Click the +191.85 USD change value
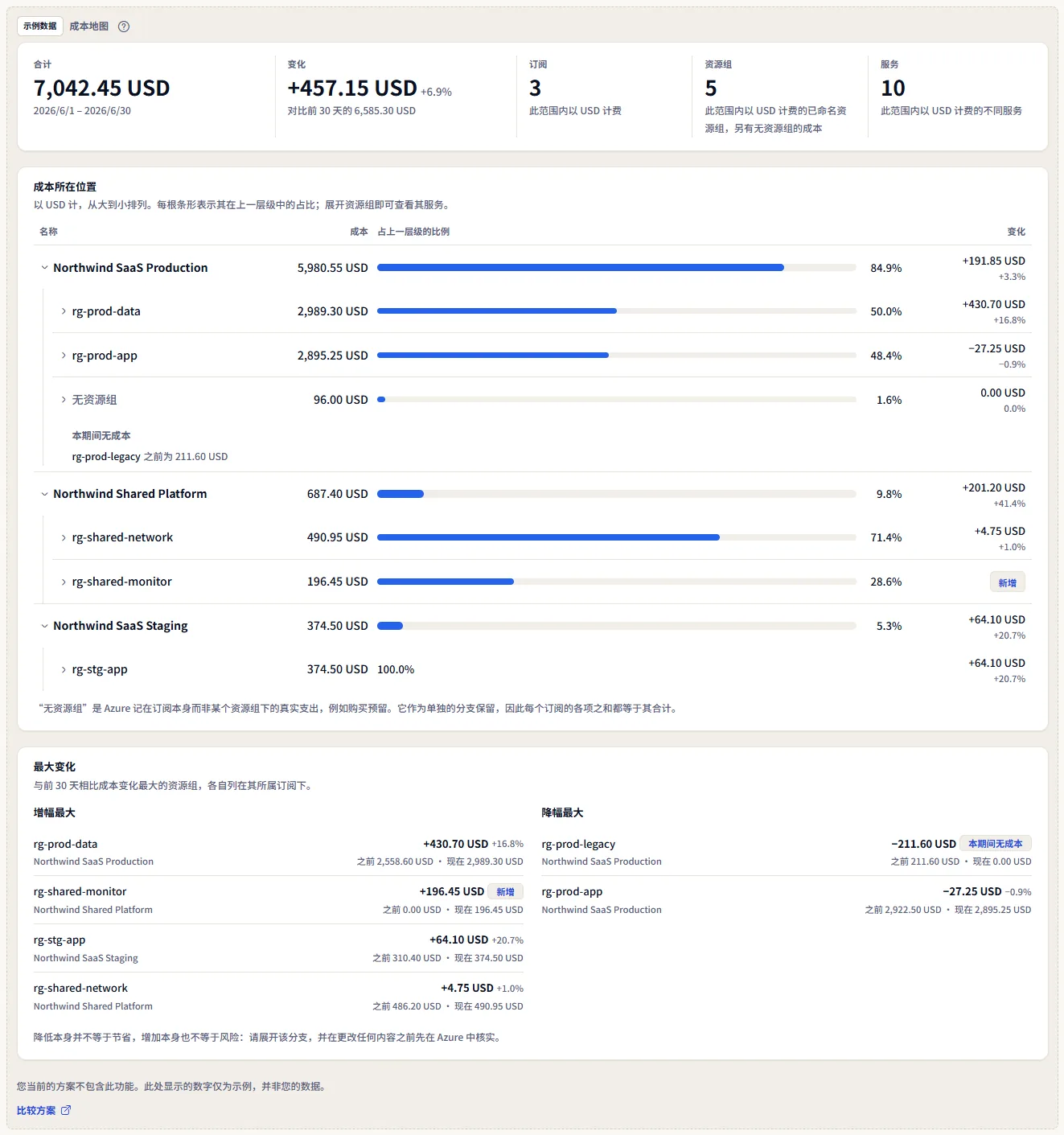This screenshot has width=1064, height=1135. click(x=993, y=261)
